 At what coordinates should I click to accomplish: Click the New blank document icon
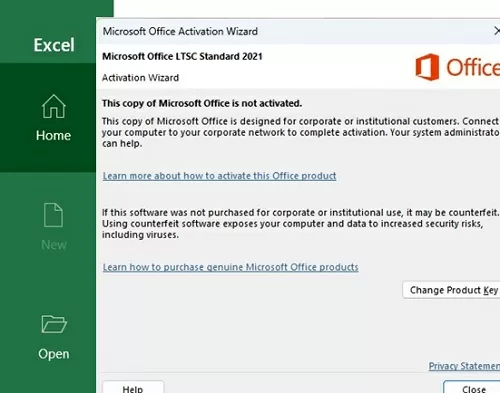[53, 215]
